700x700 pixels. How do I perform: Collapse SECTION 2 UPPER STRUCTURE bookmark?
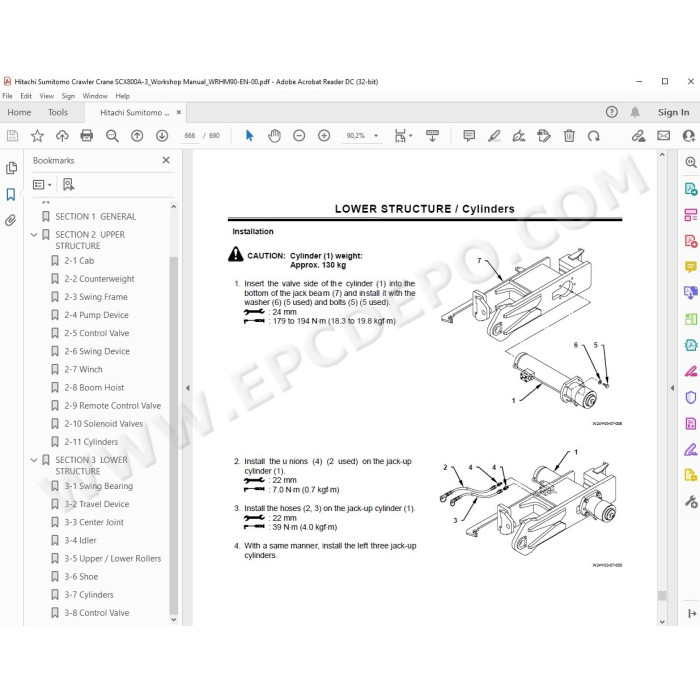(x=33, y=234)
